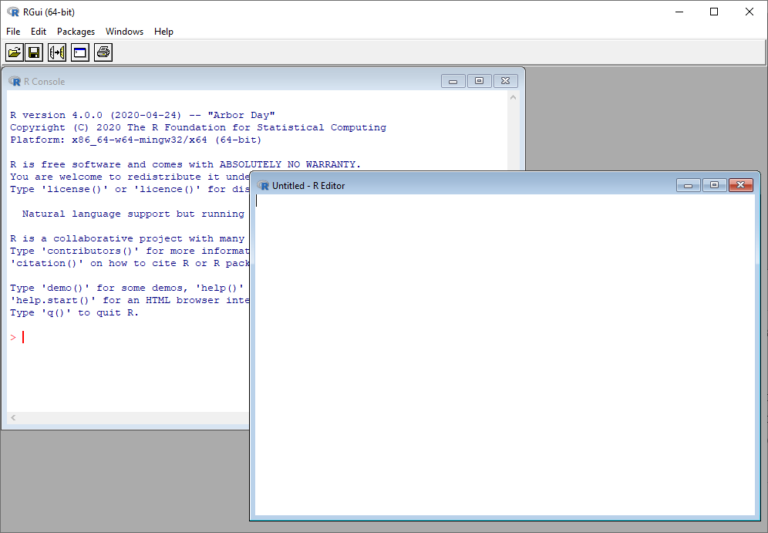Screen dimensions: 768x533
Task: Run line or selection from toolbar
Action: pyautogui.click(x=57, y=52)
